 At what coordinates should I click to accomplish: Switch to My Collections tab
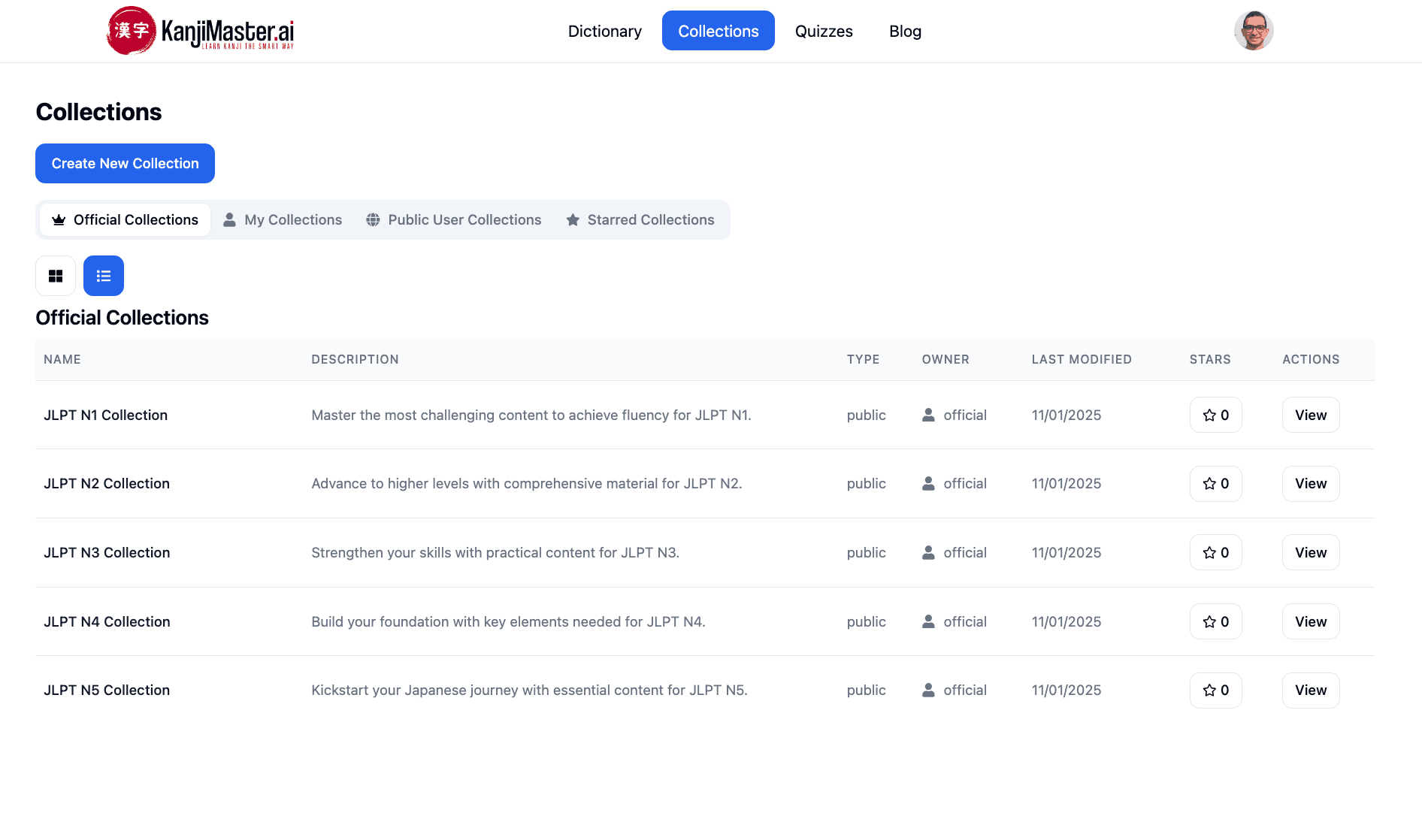[283, 220]
